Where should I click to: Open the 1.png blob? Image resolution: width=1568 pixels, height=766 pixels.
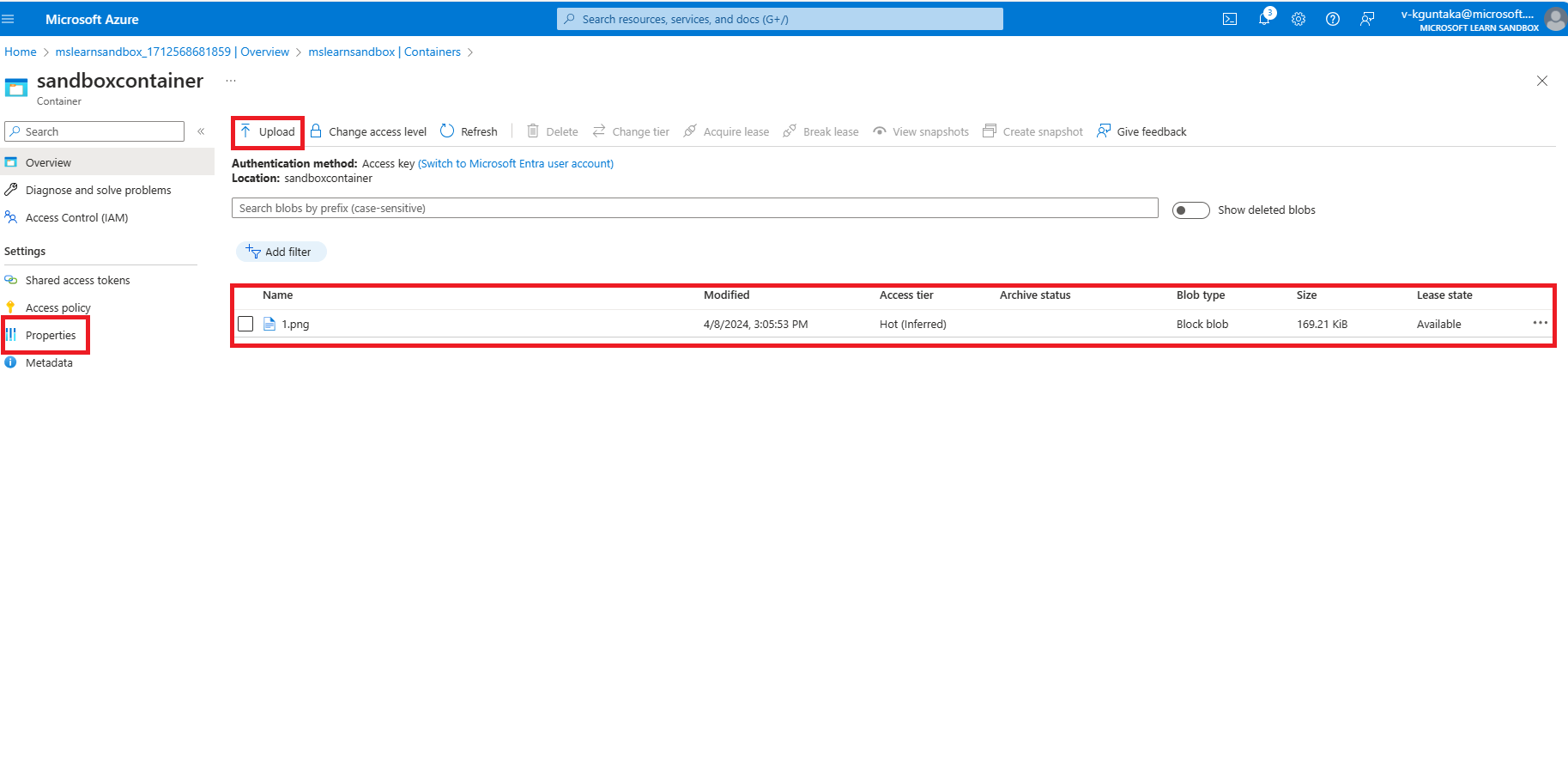[295, 324]
